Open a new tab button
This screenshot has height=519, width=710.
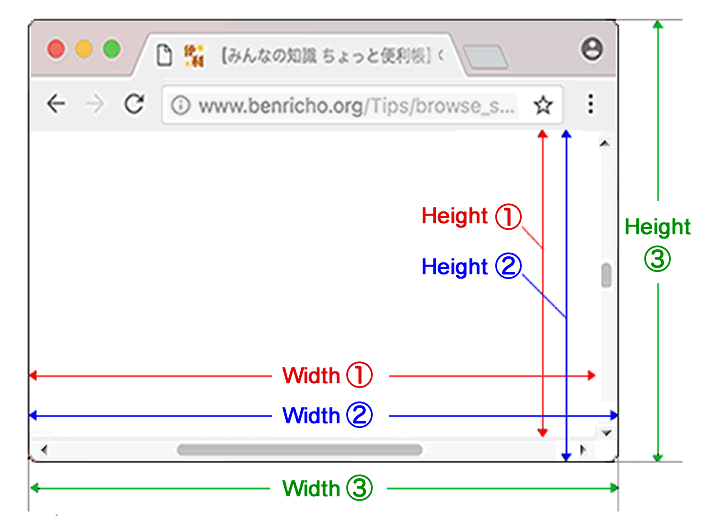coord(485,57)
